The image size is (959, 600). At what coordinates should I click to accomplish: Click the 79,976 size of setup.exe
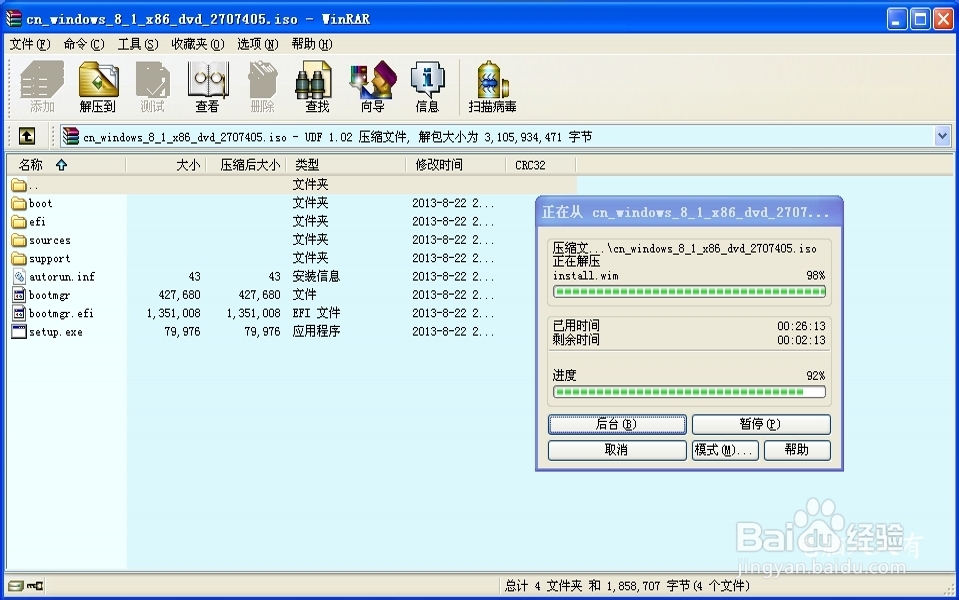(x=182, y=331)
